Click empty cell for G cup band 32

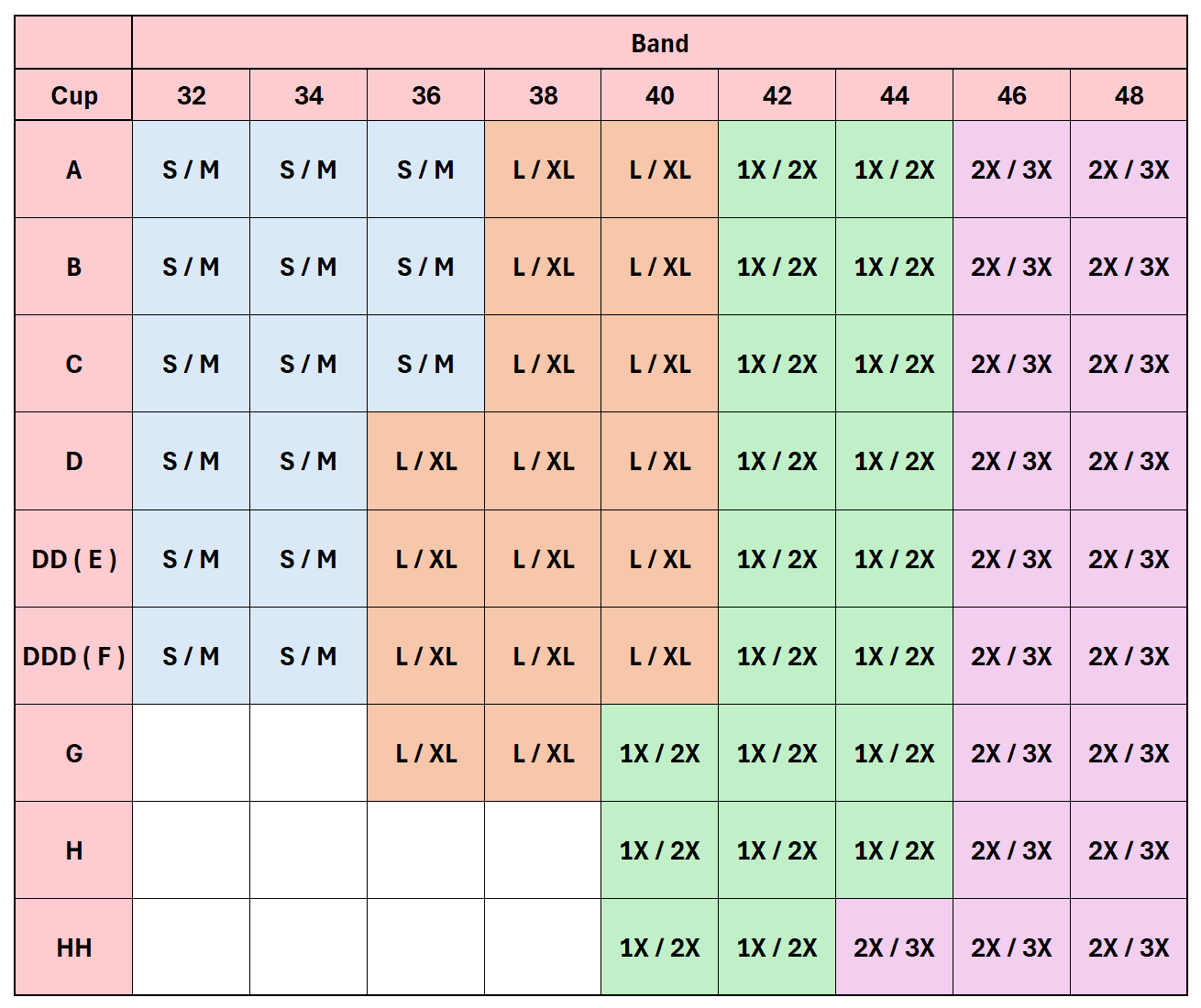[x=191, y=753]
